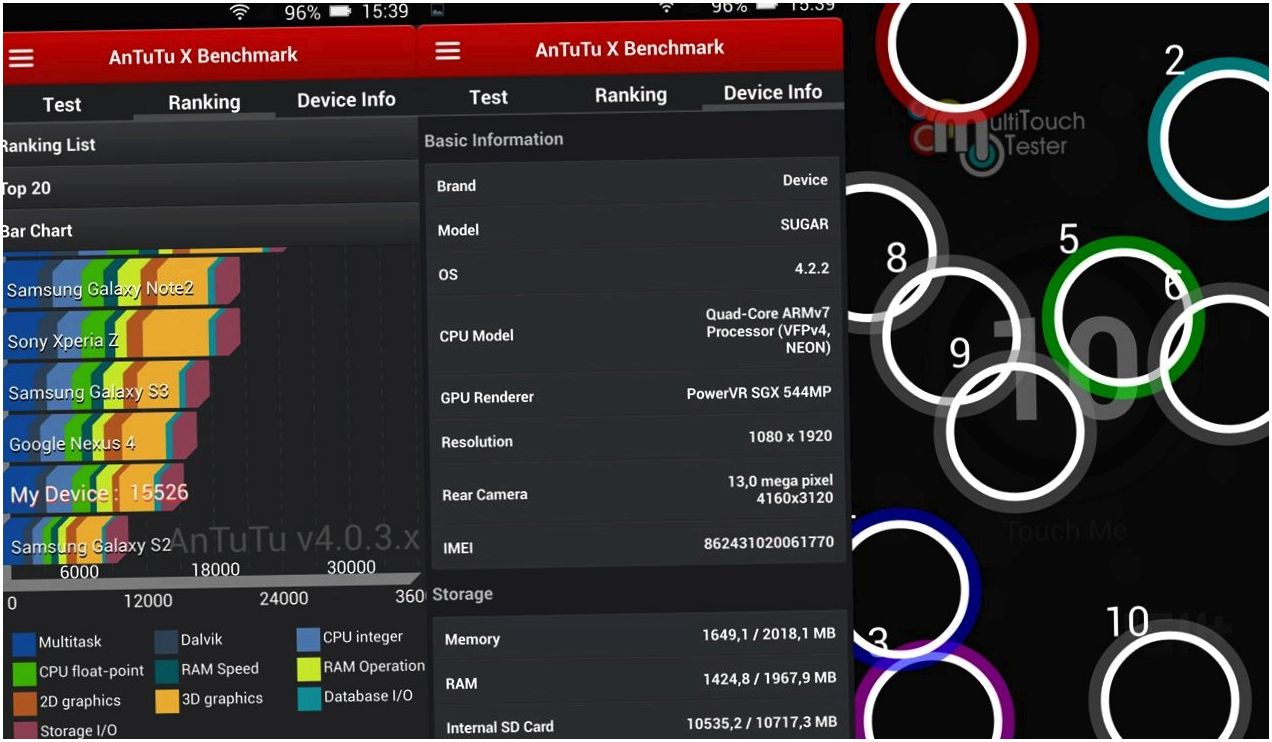Click the 15:39 clock on the Ranking screen
The width and height of the screenshot is (1272, 742).
click(384, 12)
